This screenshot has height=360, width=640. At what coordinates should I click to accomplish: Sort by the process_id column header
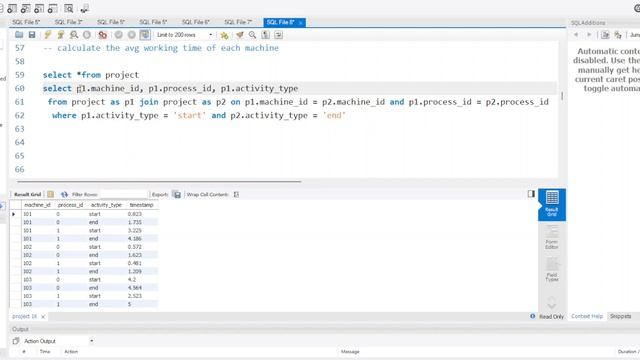[x=70, y=205]
